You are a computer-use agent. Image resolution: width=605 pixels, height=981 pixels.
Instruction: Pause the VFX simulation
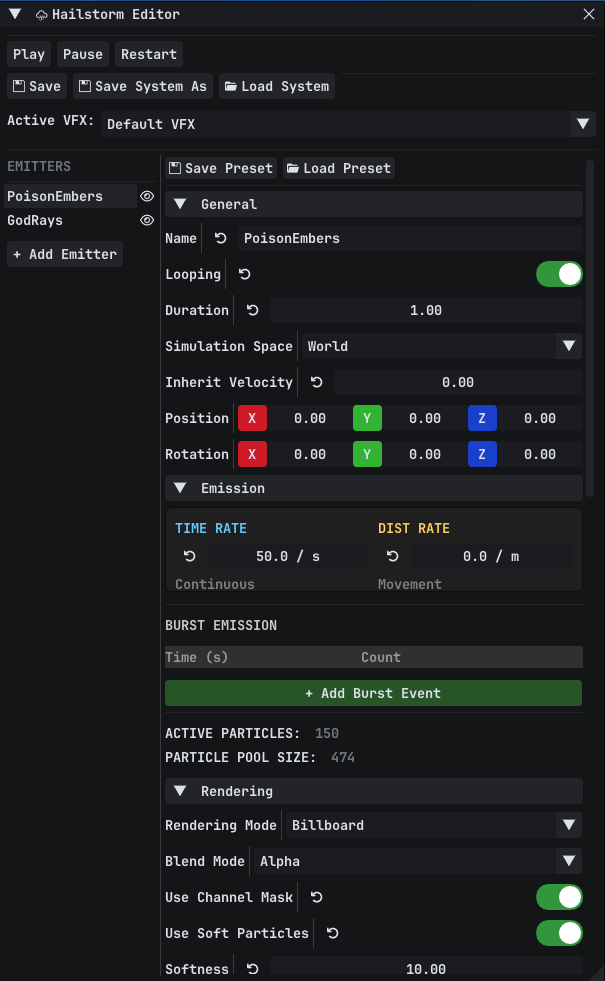(x=83, y=54)
